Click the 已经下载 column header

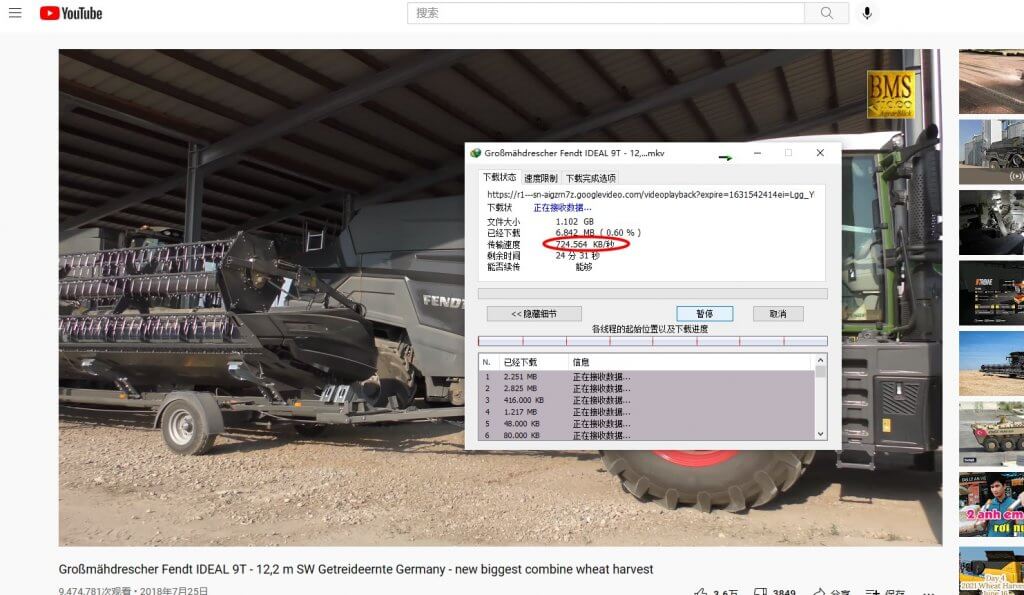coord(532,362)
